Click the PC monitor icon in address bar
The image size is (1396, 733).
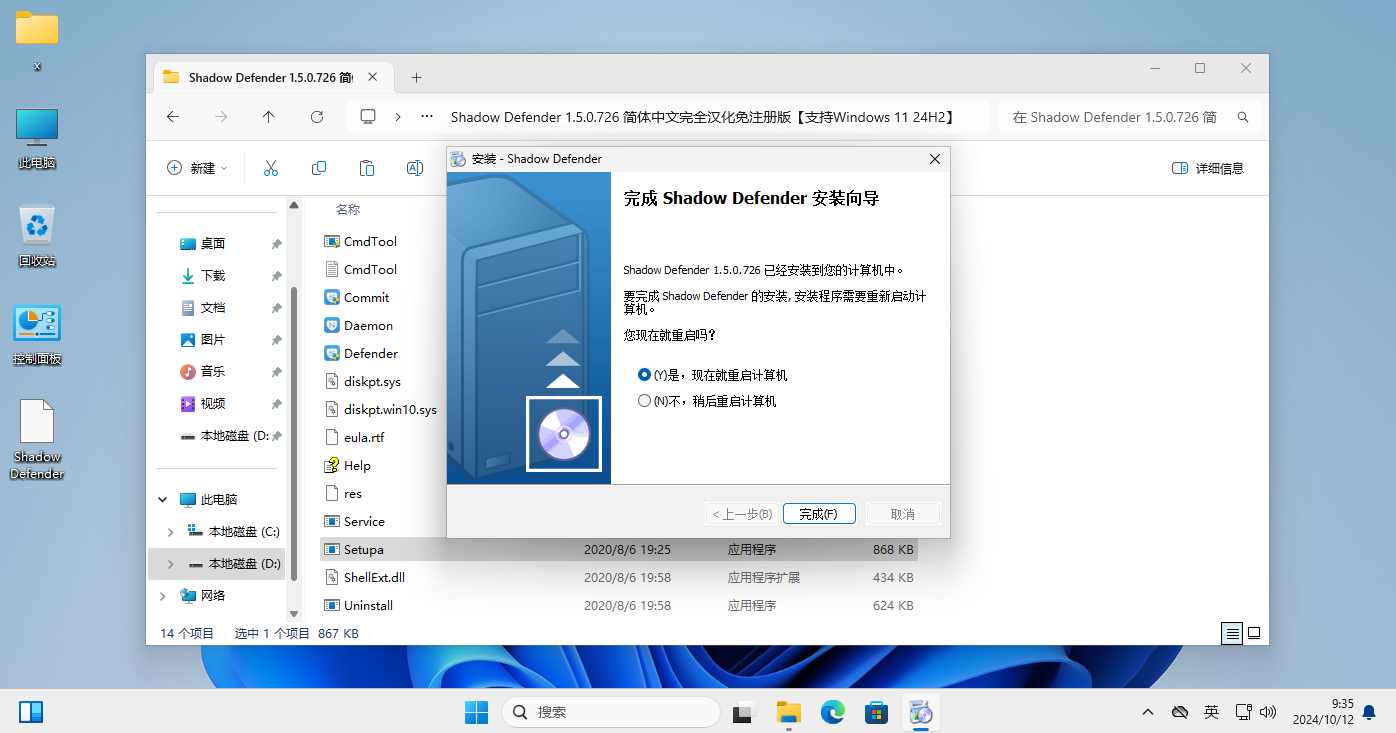[368, 117]
